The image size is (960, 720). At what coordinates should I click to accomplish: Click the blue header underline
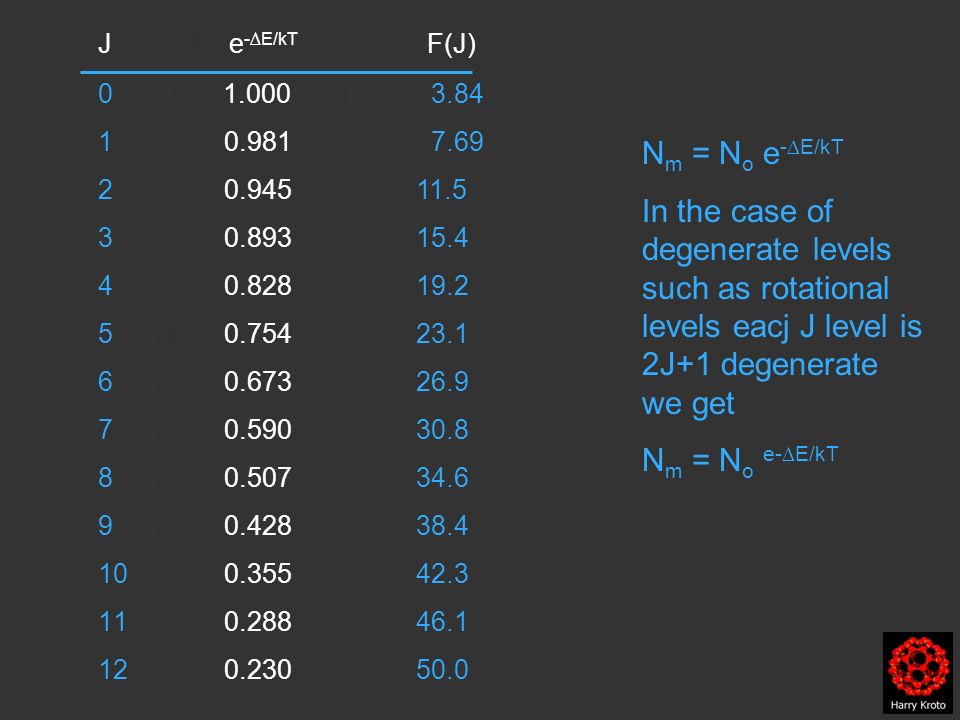point(276,72)
